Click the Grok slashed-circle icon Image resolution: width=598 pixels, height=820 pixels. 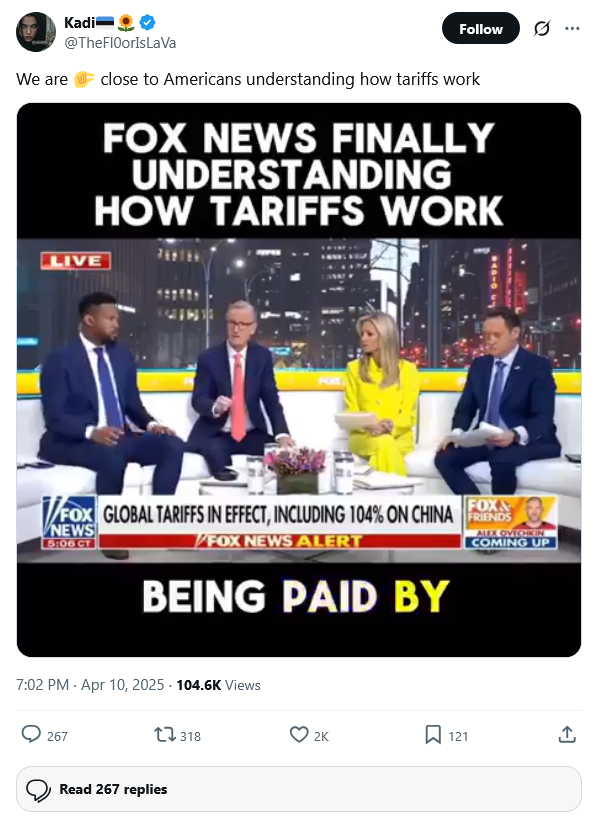(541, 28)
